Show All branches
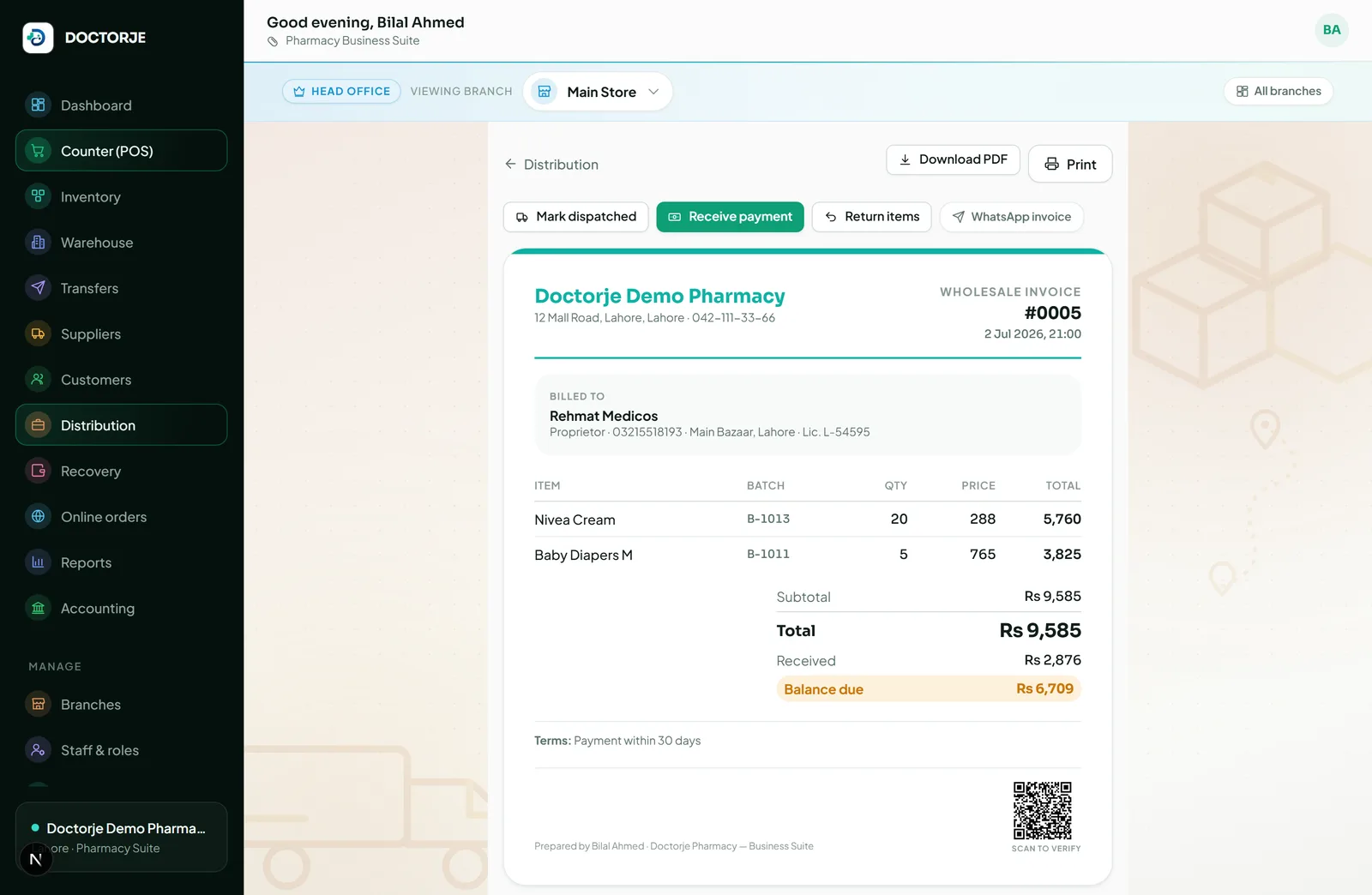1372x895 pixels. [x=1278, y=92]
